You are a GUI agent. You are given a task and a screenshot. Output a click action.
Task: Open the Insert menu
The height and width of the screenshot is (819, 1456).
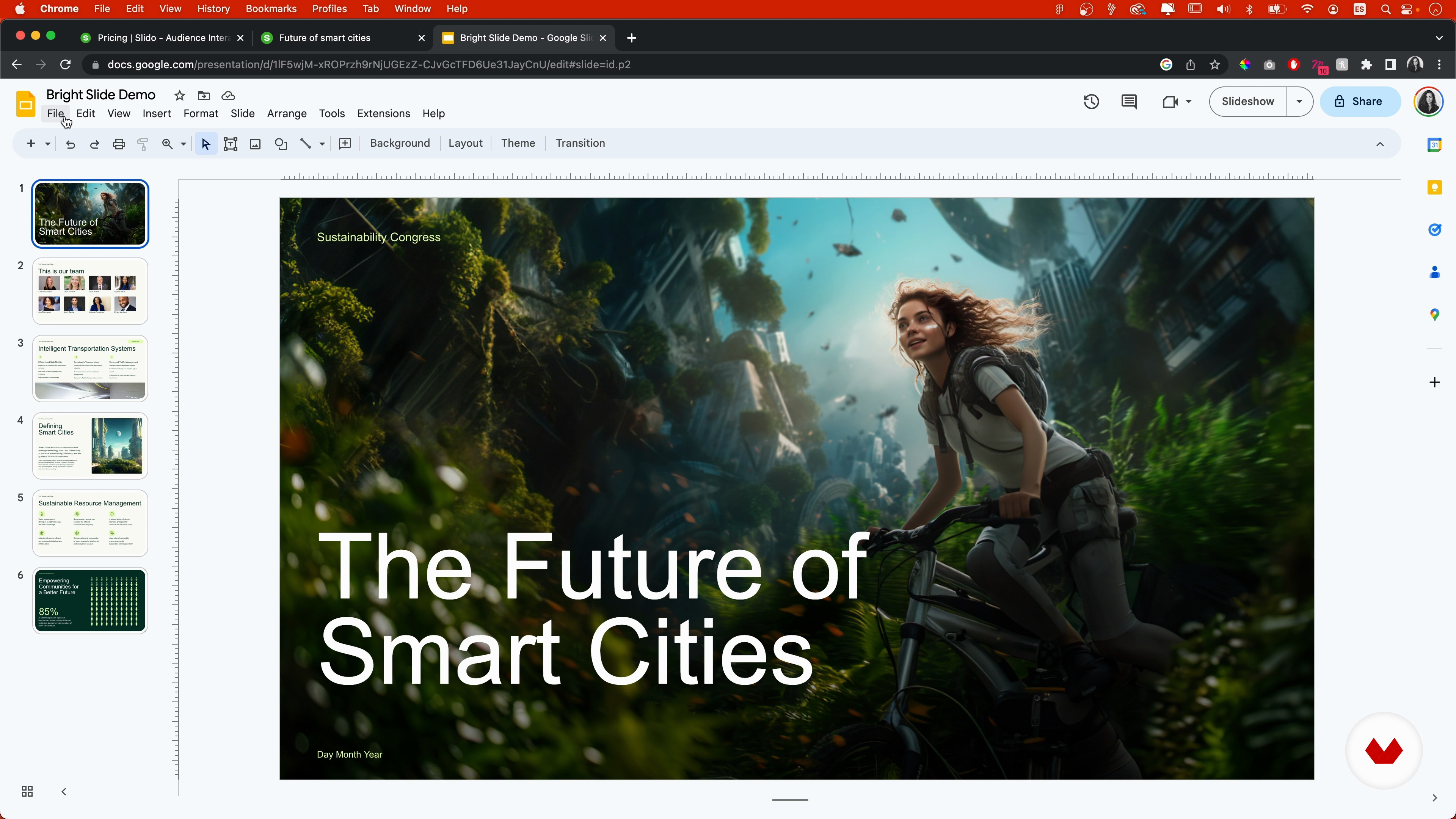tap(157, 114)
